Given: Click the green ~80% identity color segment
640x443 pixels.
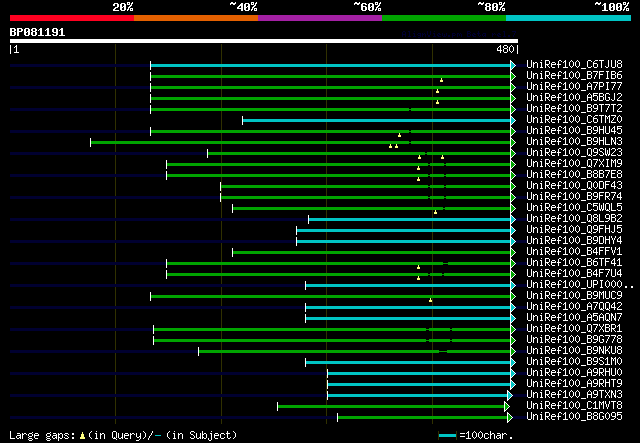Looking at the screenshot, I should [444, 18].
